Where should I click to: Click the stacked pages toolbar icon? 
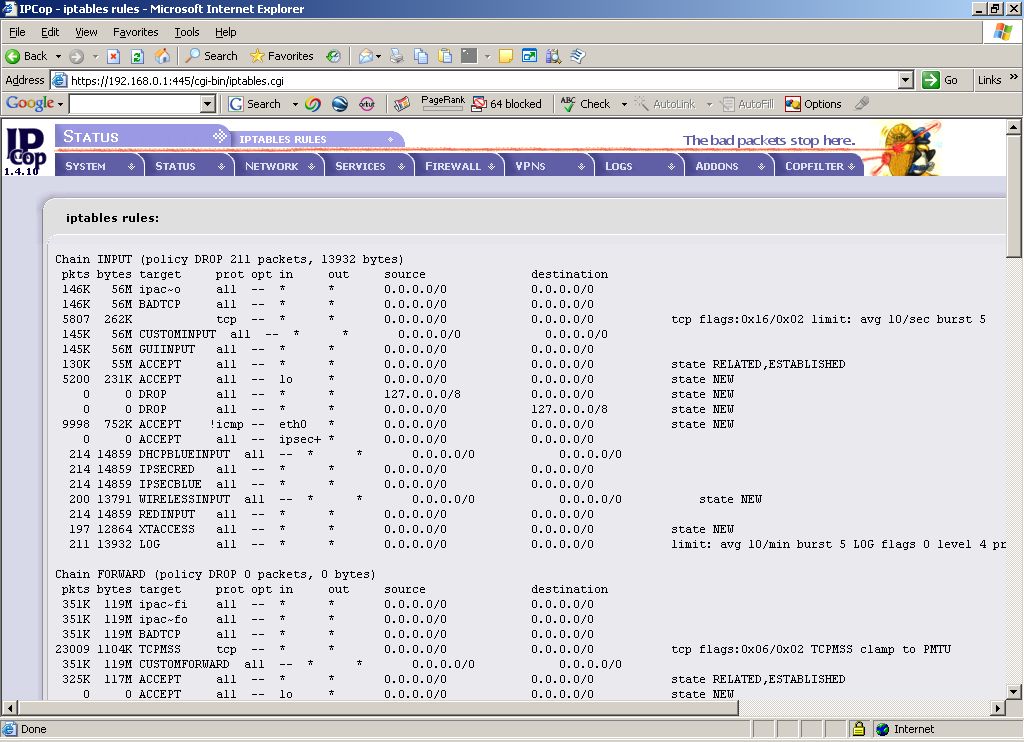577,56
